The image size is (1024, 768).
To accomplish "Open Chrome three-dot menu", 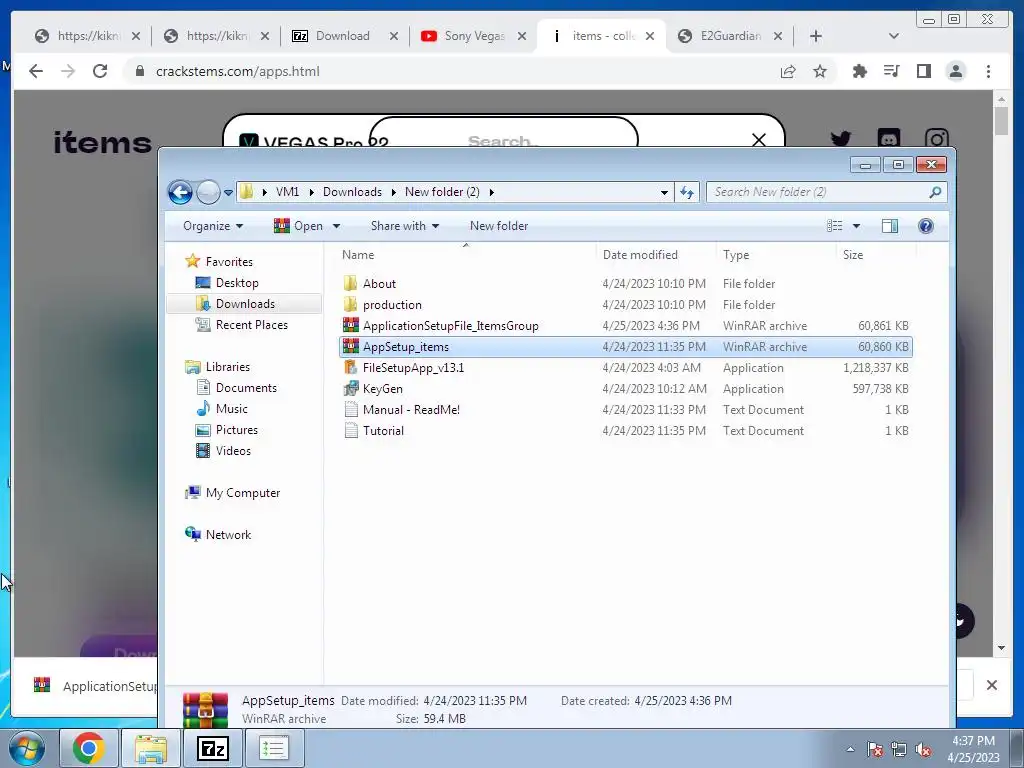I will coord(988,71).
